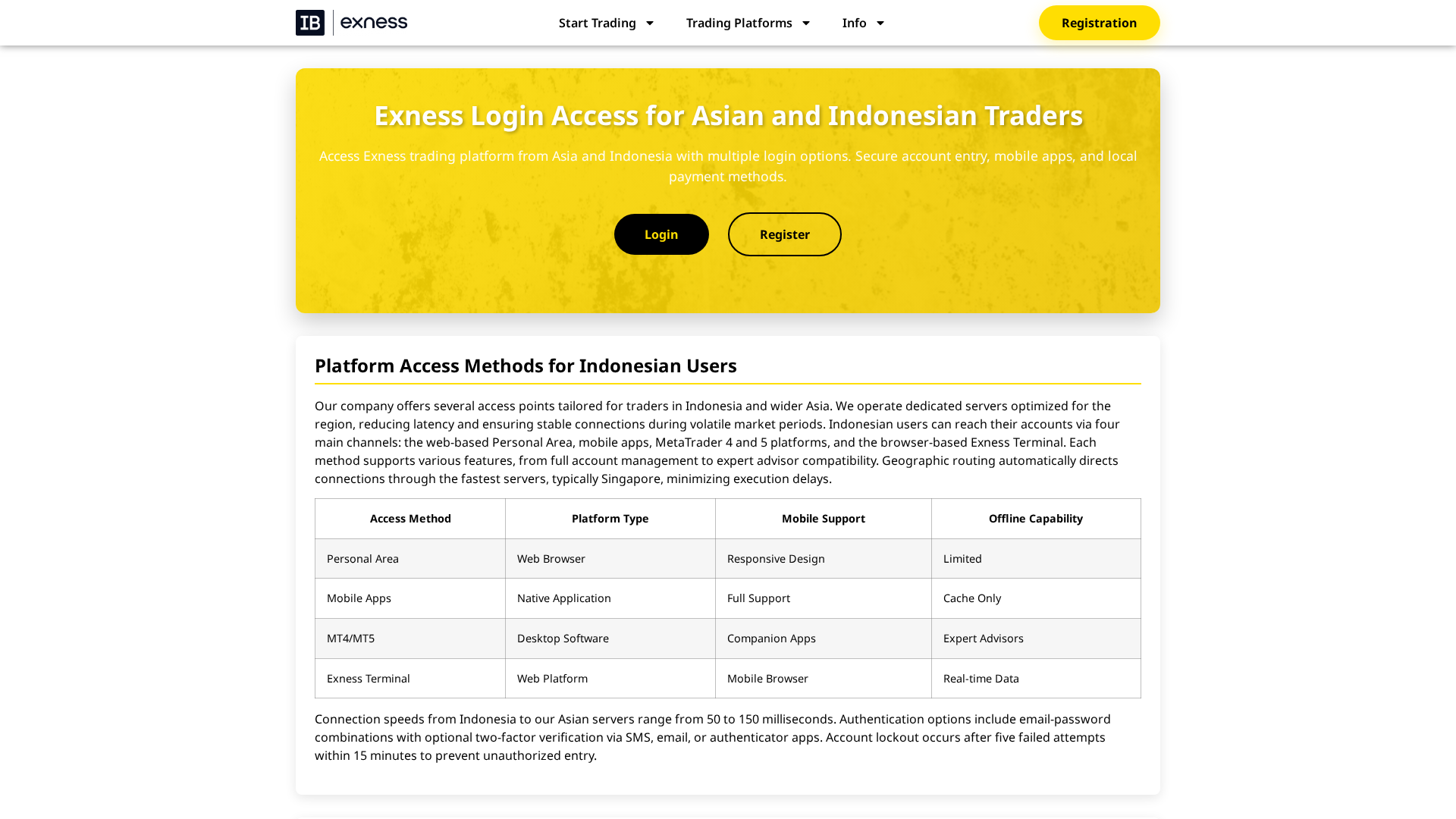Click the black Login button
The height and width of the screenshot is (819, 1456).
[x=661, y=234]
